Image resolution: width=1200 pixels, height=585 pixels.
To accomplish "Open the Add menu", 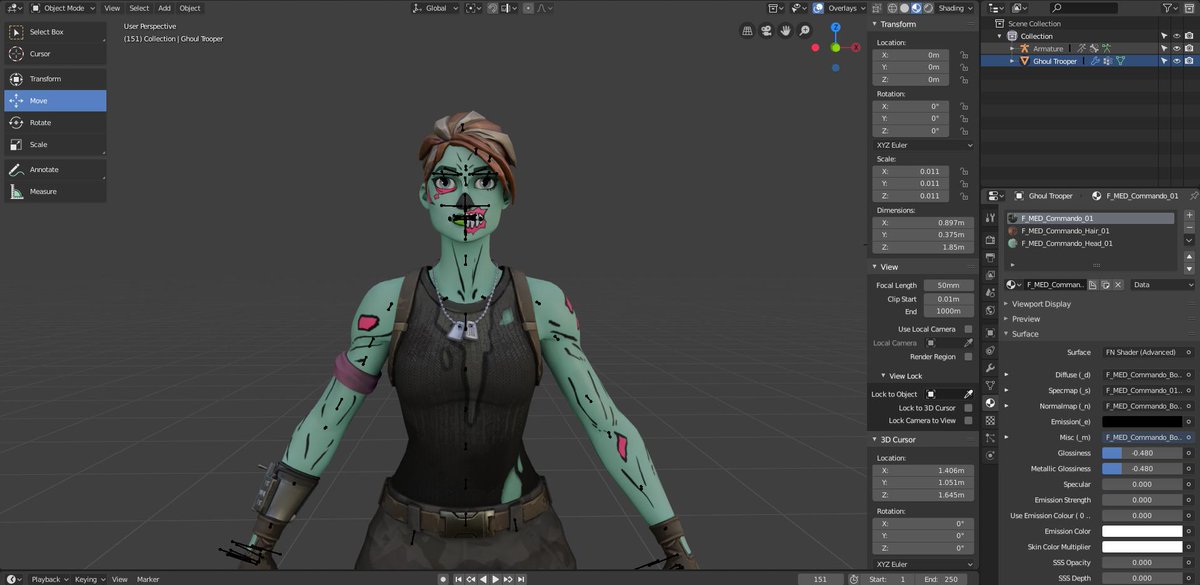I will [164, 8].
